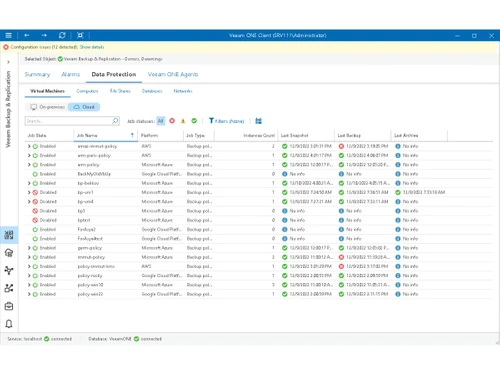Click the Show details link
The width and height of the screenshot is (500, 375).
click(x=92, y=47)
